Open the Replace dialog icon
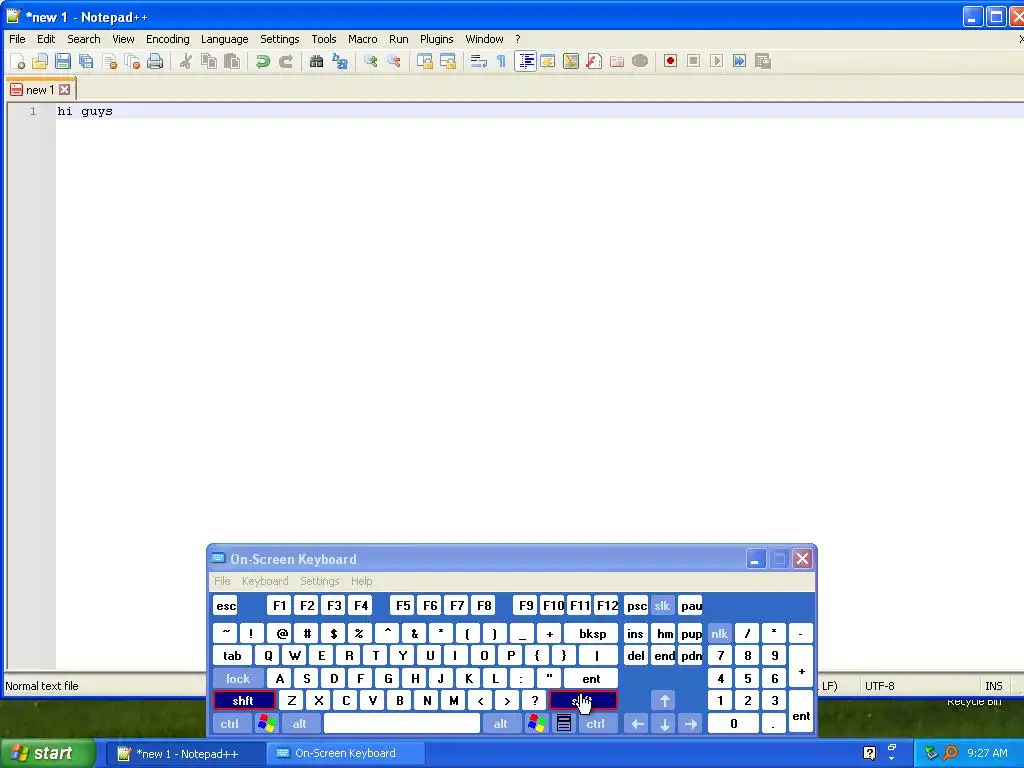The image size is (1024, 768). (340, 61)
